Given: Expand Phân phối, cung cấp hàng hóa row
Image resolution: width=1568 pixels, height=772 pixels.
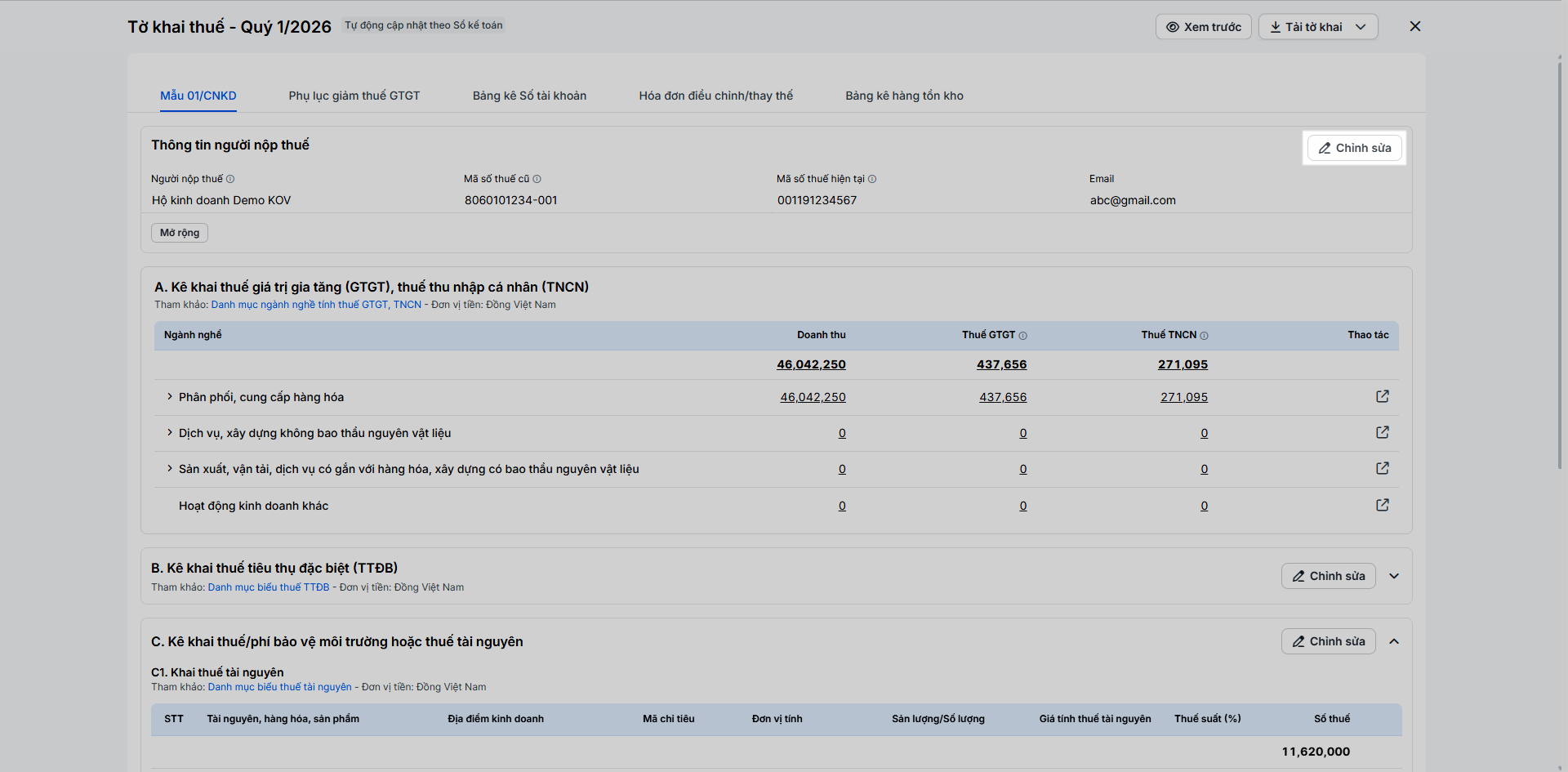Looking at the screenshot, I should point(170,397).
